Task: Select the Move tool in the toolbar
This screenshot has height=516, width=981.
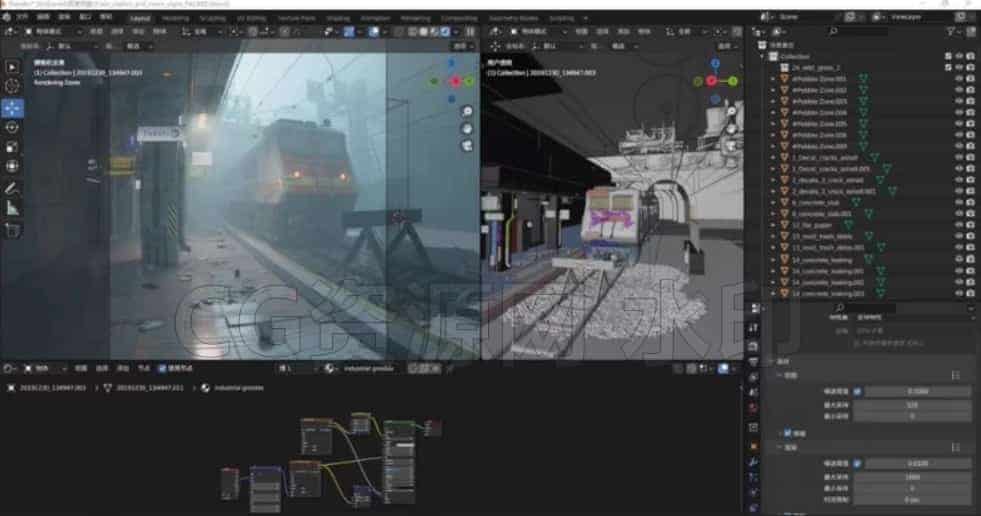Action: (x=12, y=108)
